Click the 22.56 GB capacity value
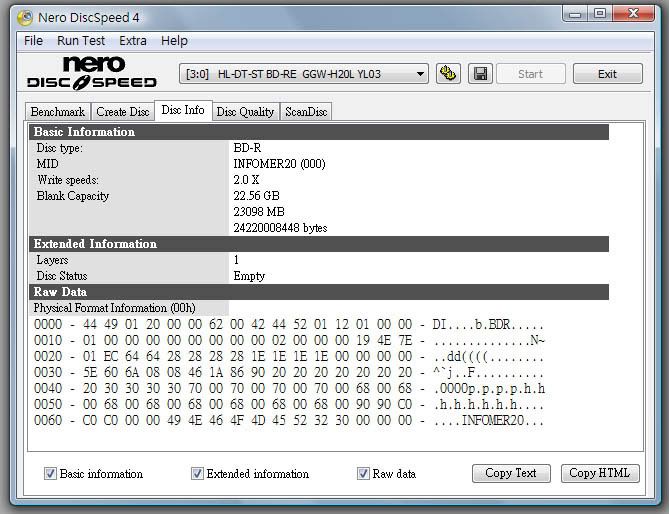The width and height of the screenshot is (669, 514). pyautogui.click(x=256, y=196)
